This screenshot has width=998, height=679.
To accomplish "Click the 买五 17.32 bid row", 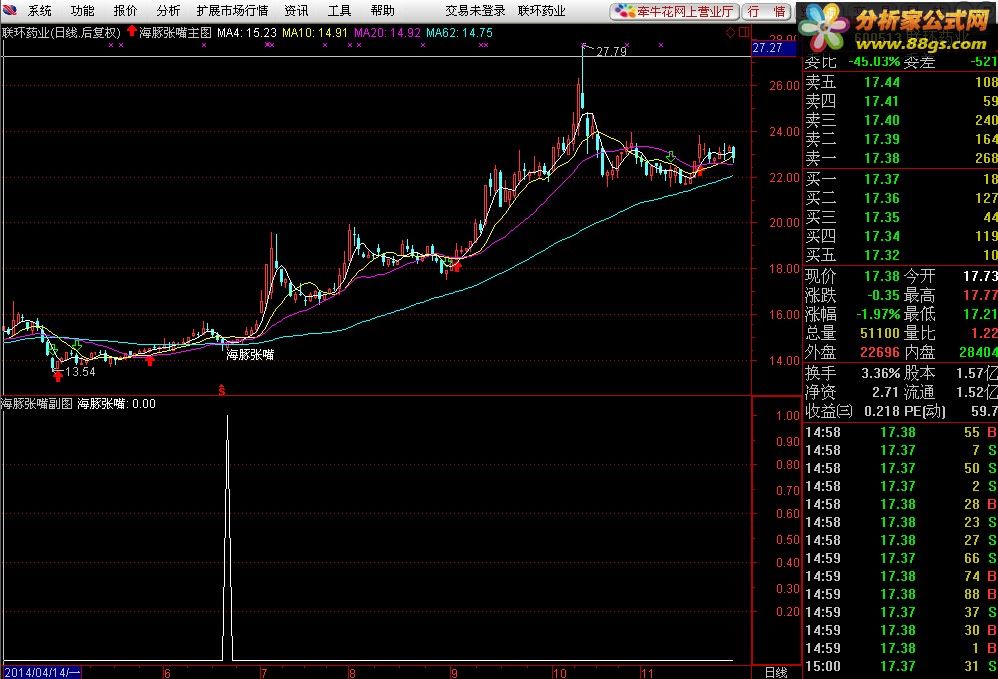I will (901, 256).
